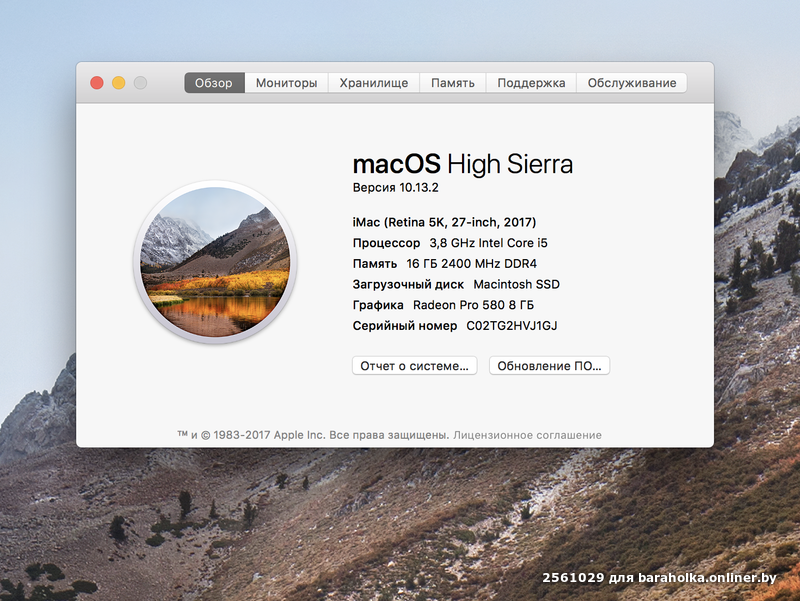This screenshot has height=601, width=800.
Task: Click the Процессор label
Action: click(386, 243)
